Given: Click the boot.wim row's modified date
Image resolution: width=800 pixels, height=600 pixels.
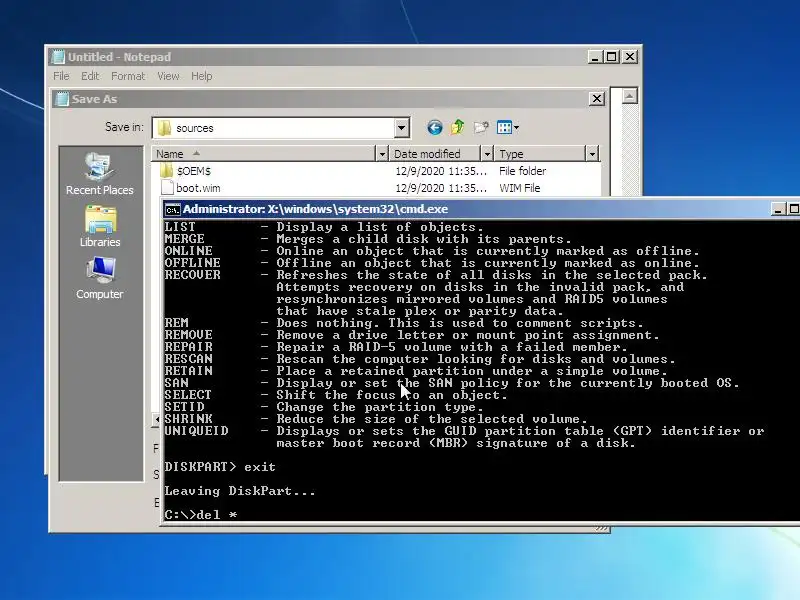Looking at the screenshot, I should click(441, 188).
